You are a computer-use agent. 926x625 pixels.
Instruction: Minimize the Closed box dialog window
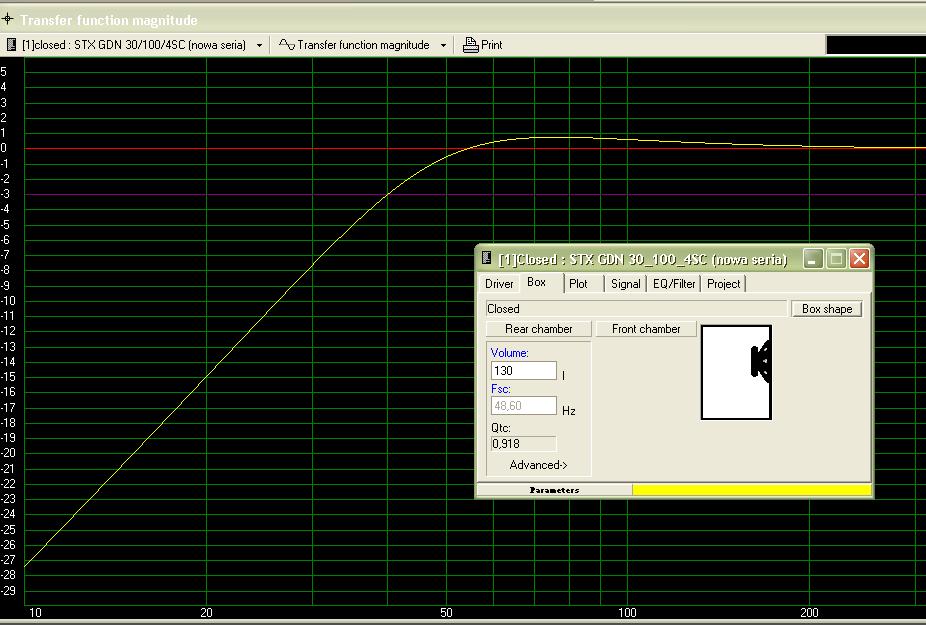pyautogui.click(x=813, y=259)
